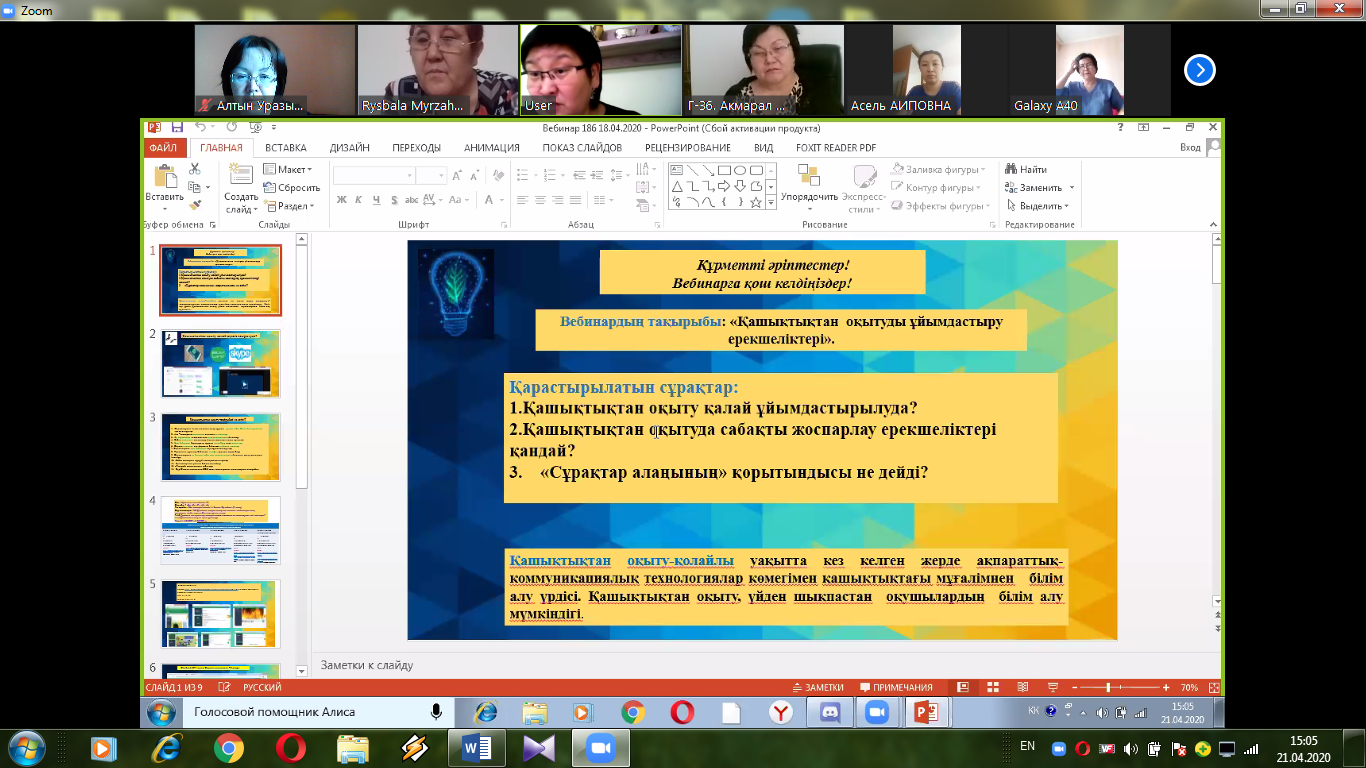Expand the Макет layout dropdown
This screenshot has width=1366, height=768.
[x=288, y=170]
